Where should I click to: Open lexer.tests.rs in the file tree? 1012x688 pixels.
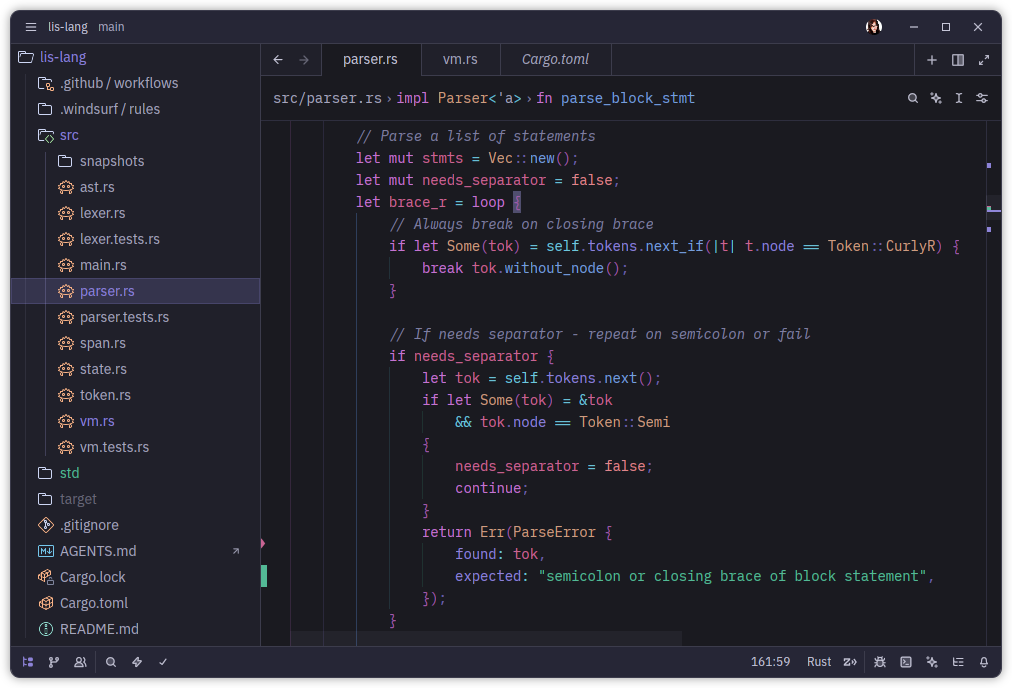pyautogui.click(x=136, y=239)
